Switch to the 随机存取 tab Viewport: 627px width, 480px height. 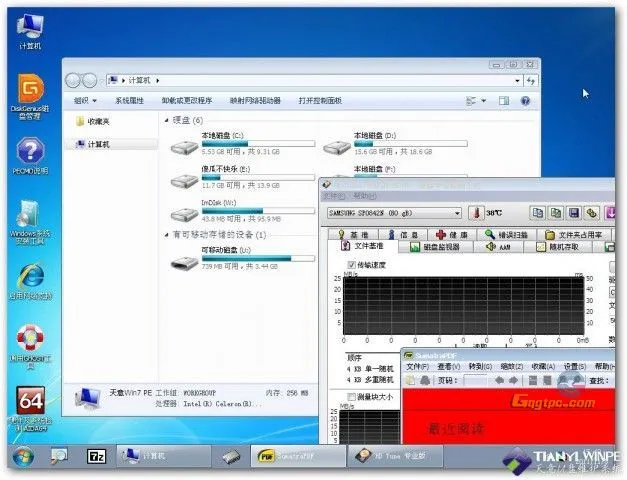[x=558, y=247]
